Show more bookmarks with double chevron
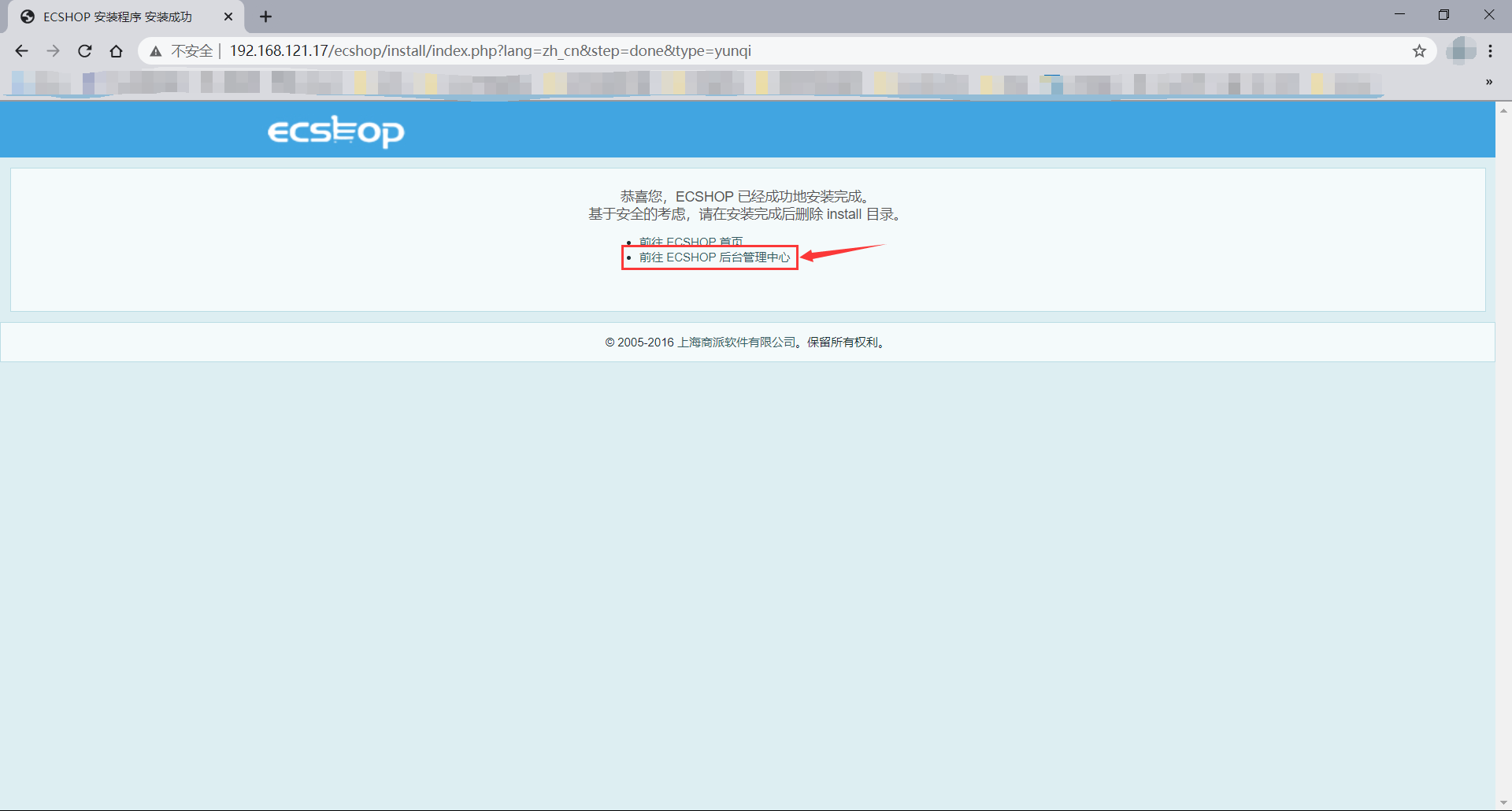 1488,82
